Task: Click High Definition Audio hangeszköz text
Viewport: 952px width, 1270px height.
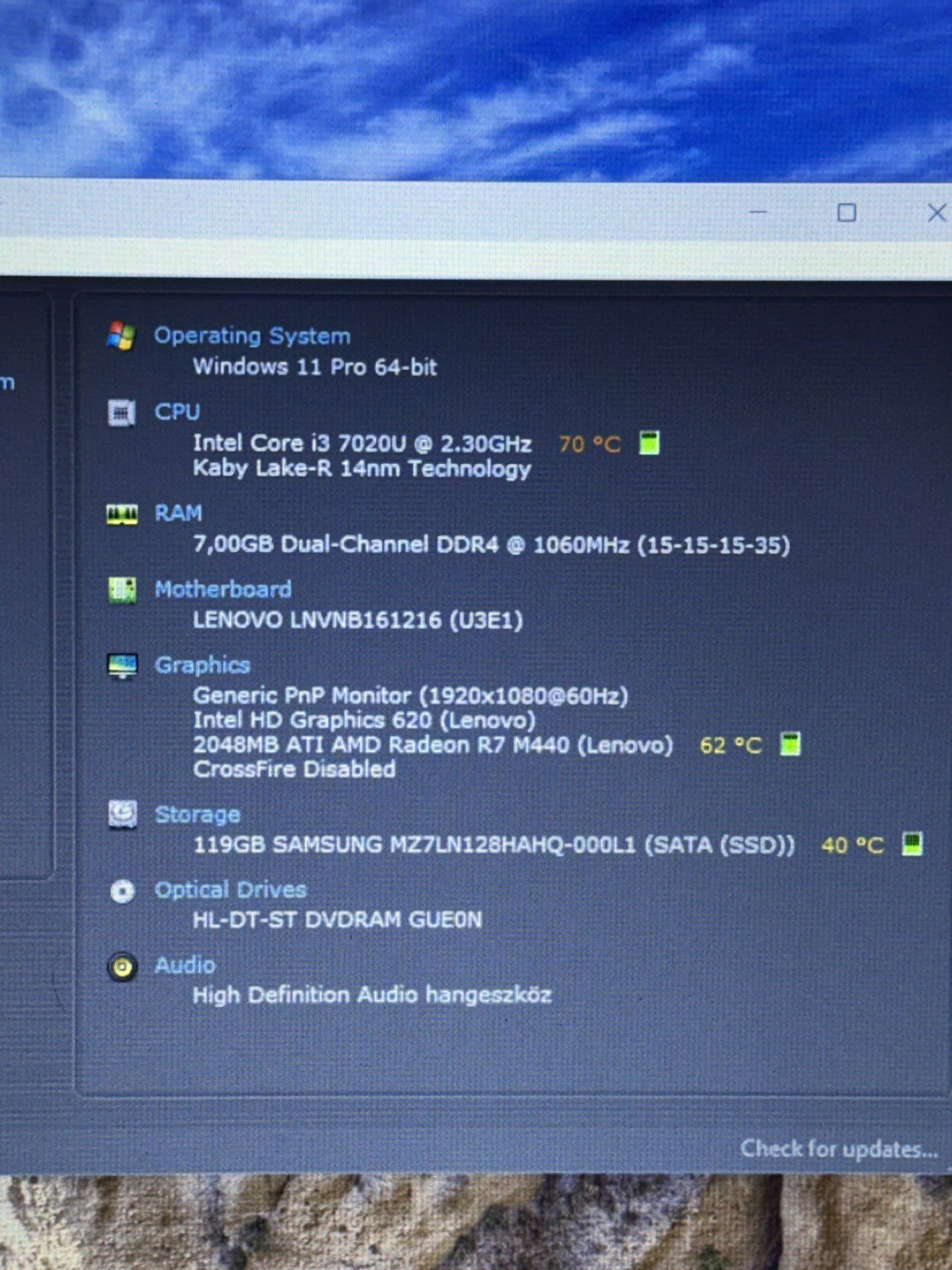Action: tap(372, 995)
